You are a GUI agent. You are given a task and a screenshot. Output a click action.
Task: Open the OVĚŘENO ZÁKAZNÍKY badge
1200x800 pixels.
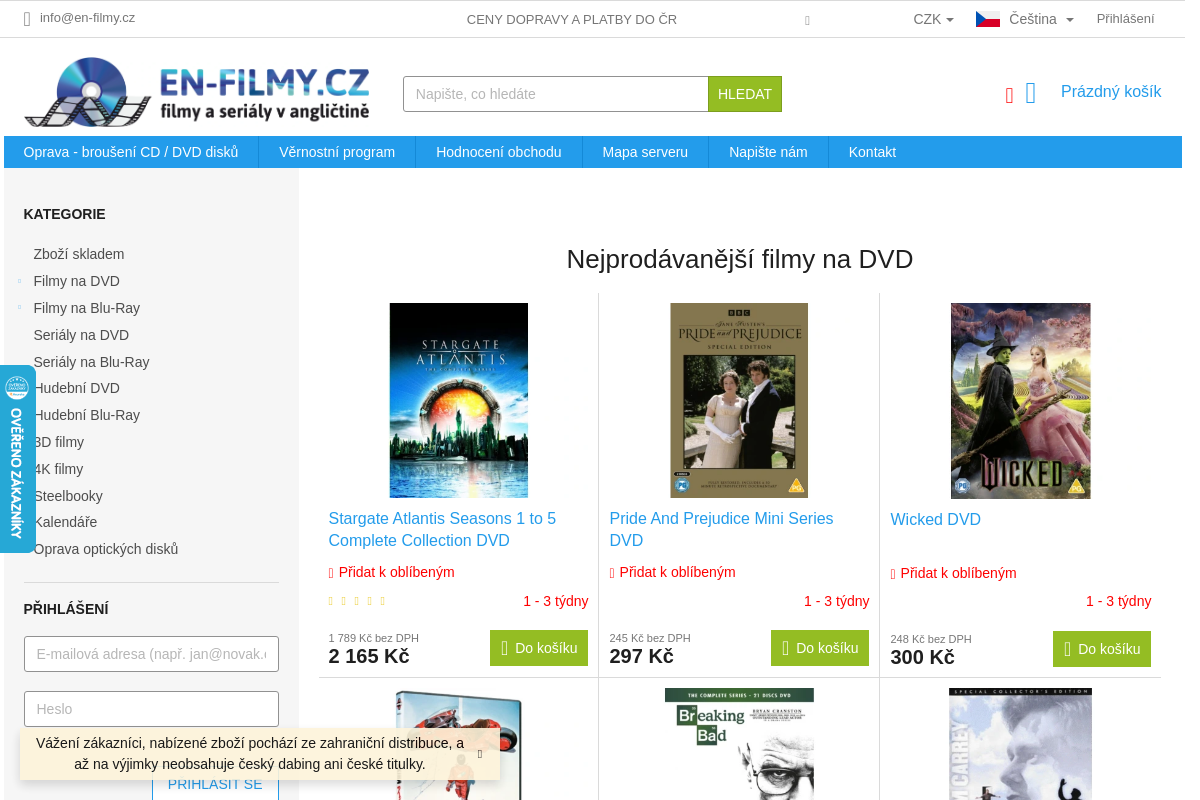[17, 458]
